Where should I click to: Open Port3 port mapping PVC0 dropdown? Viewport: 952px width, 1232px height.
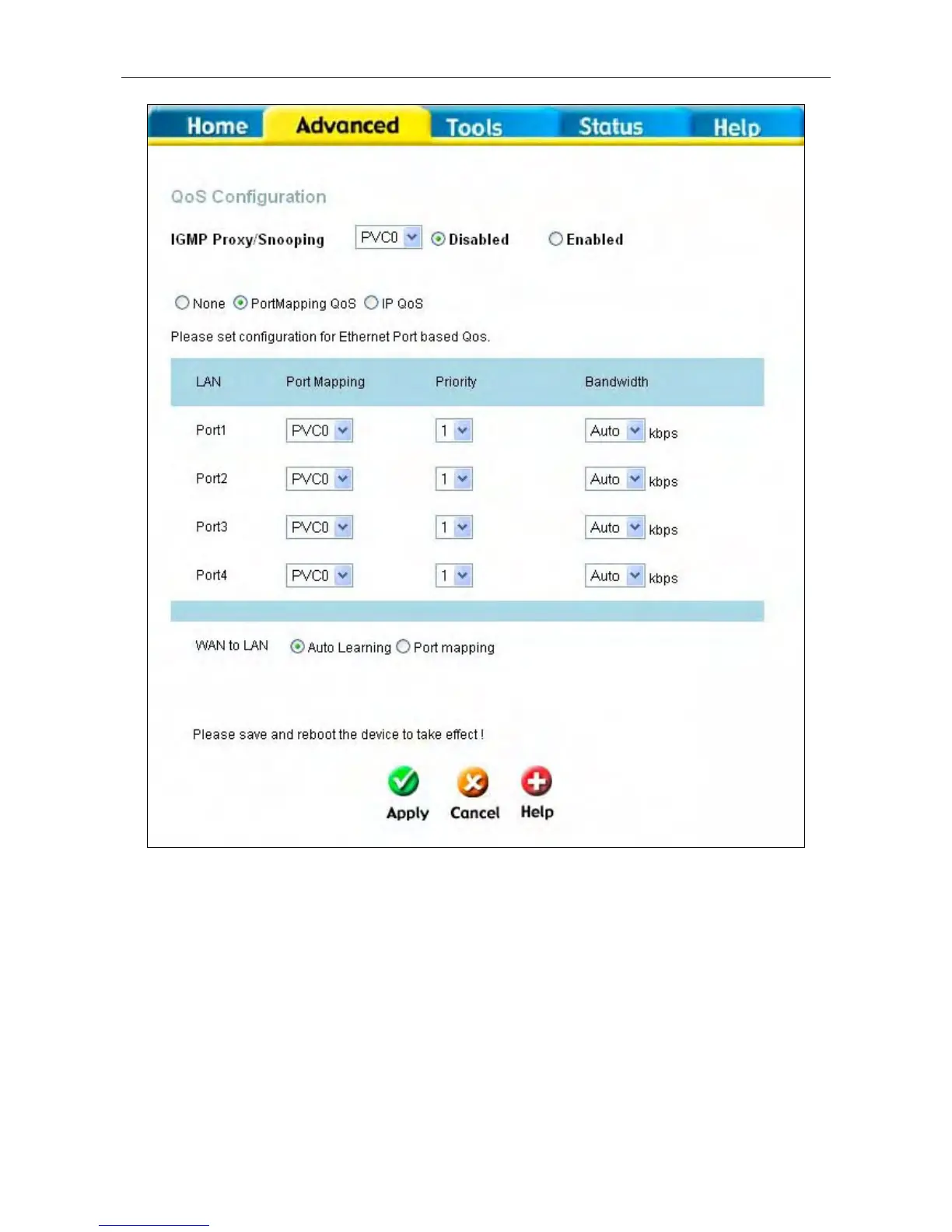pyautogui.click(x=320, y=527)
